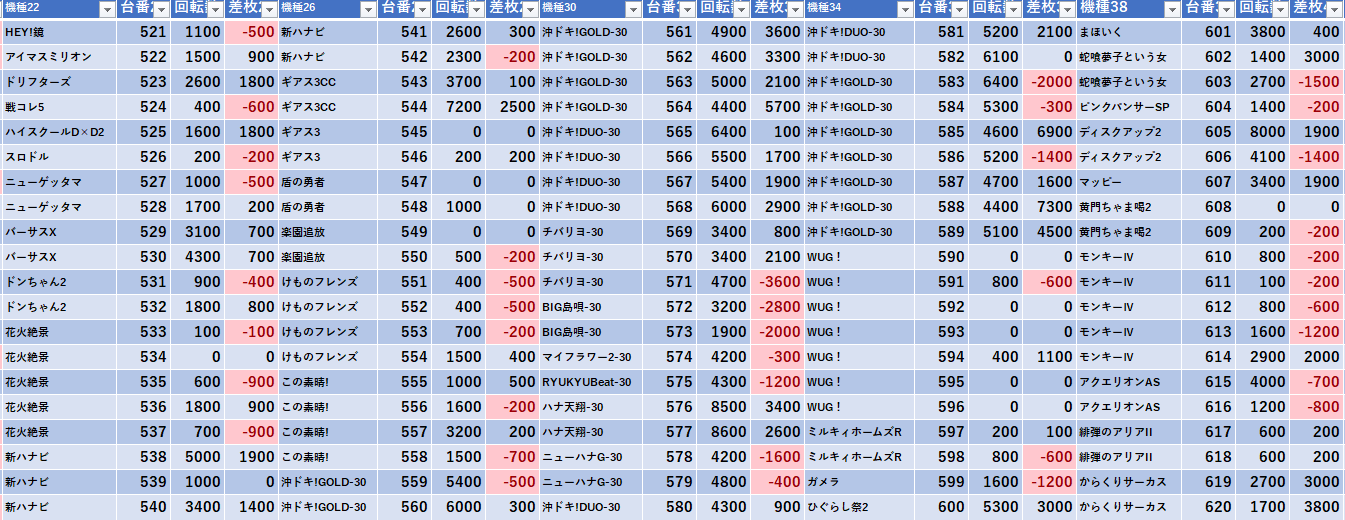Click machine number cell 527
This screenshot has width=1345, height=520.
pos(144,182)
